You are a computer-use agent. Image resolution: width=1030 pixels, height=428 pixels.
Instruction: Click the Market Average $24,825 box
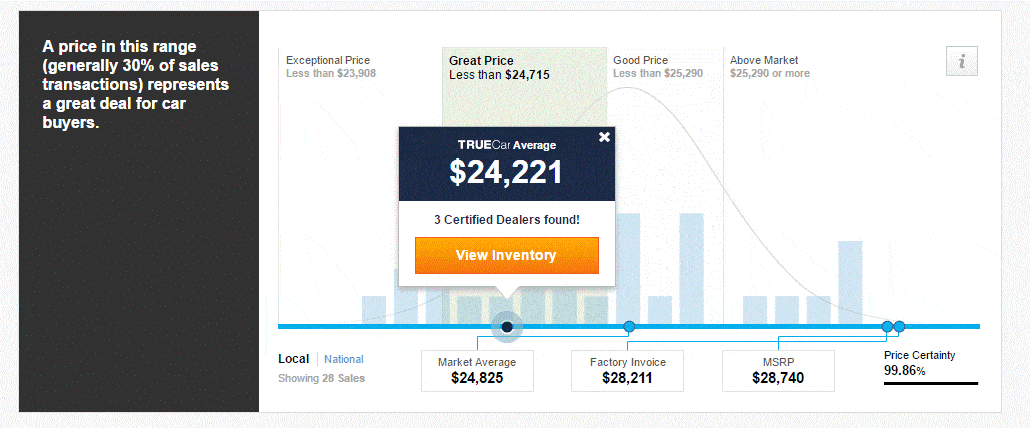477,371
